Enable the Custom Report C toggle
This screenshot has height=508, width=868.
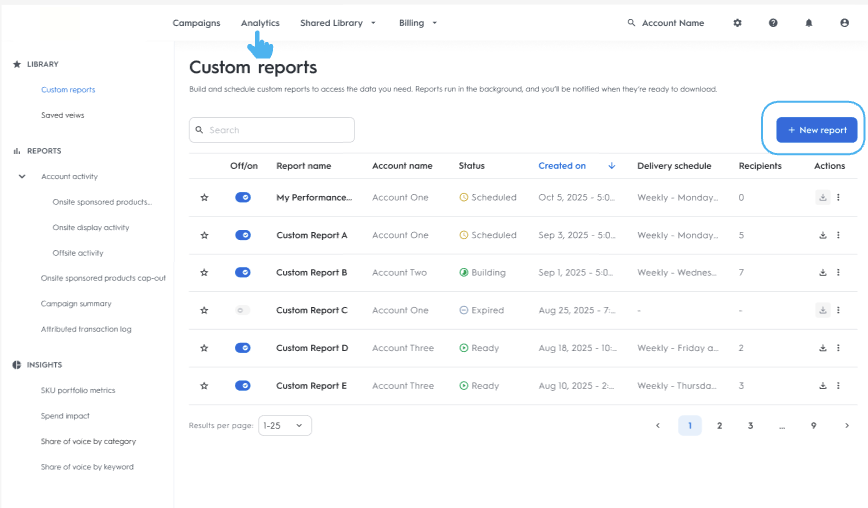[243, 311]
